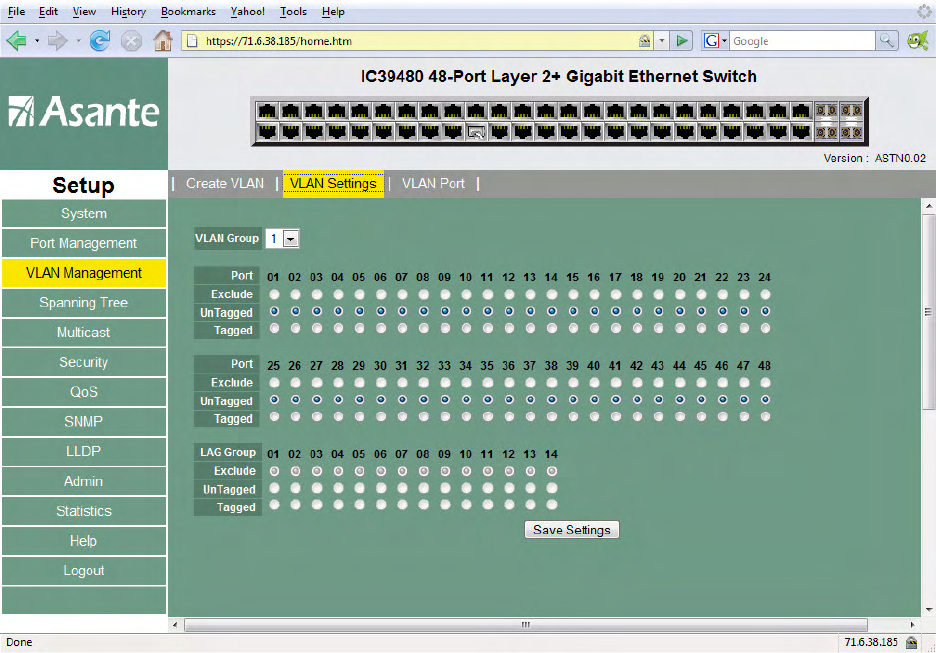The width and height of the screenshot is (936, 653).
Task: Switch to the VLAN Port tab
Action: [433, 183]
